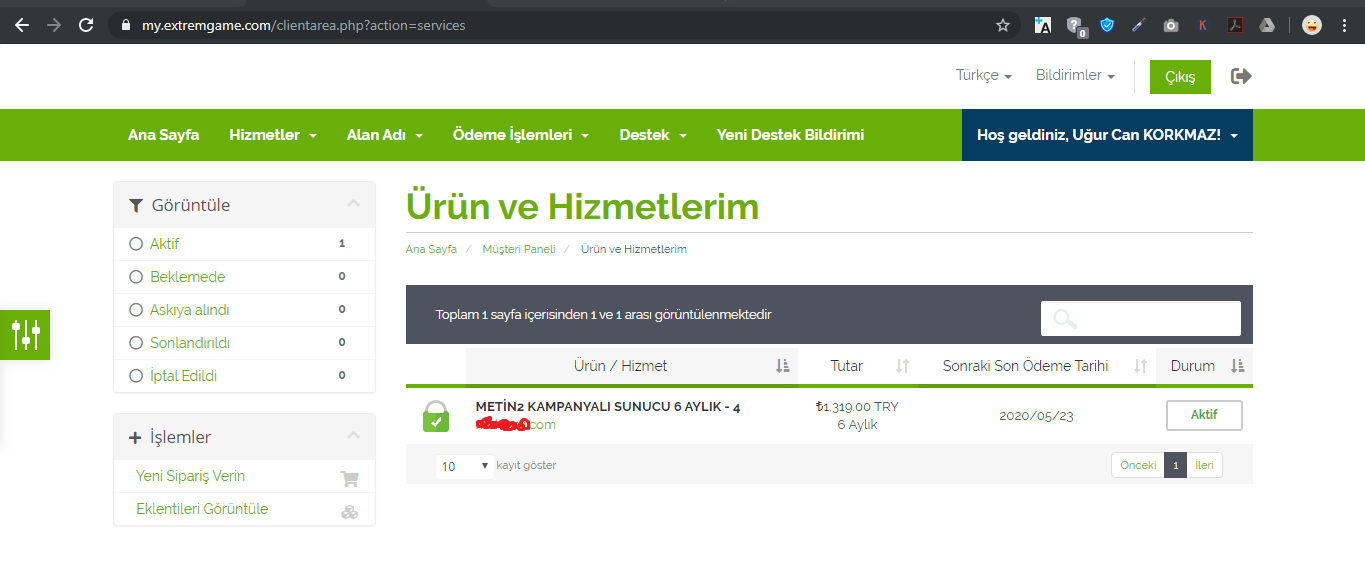Click page 1 in pagination

point(1176,465)
